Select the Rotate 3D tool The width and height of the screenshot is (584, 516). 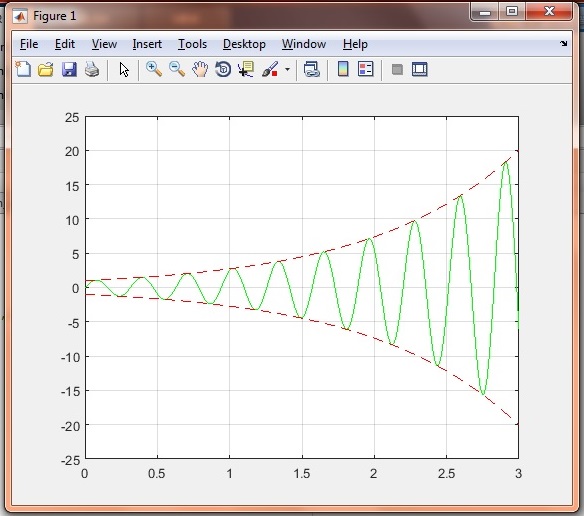click(x=223, y=70)
